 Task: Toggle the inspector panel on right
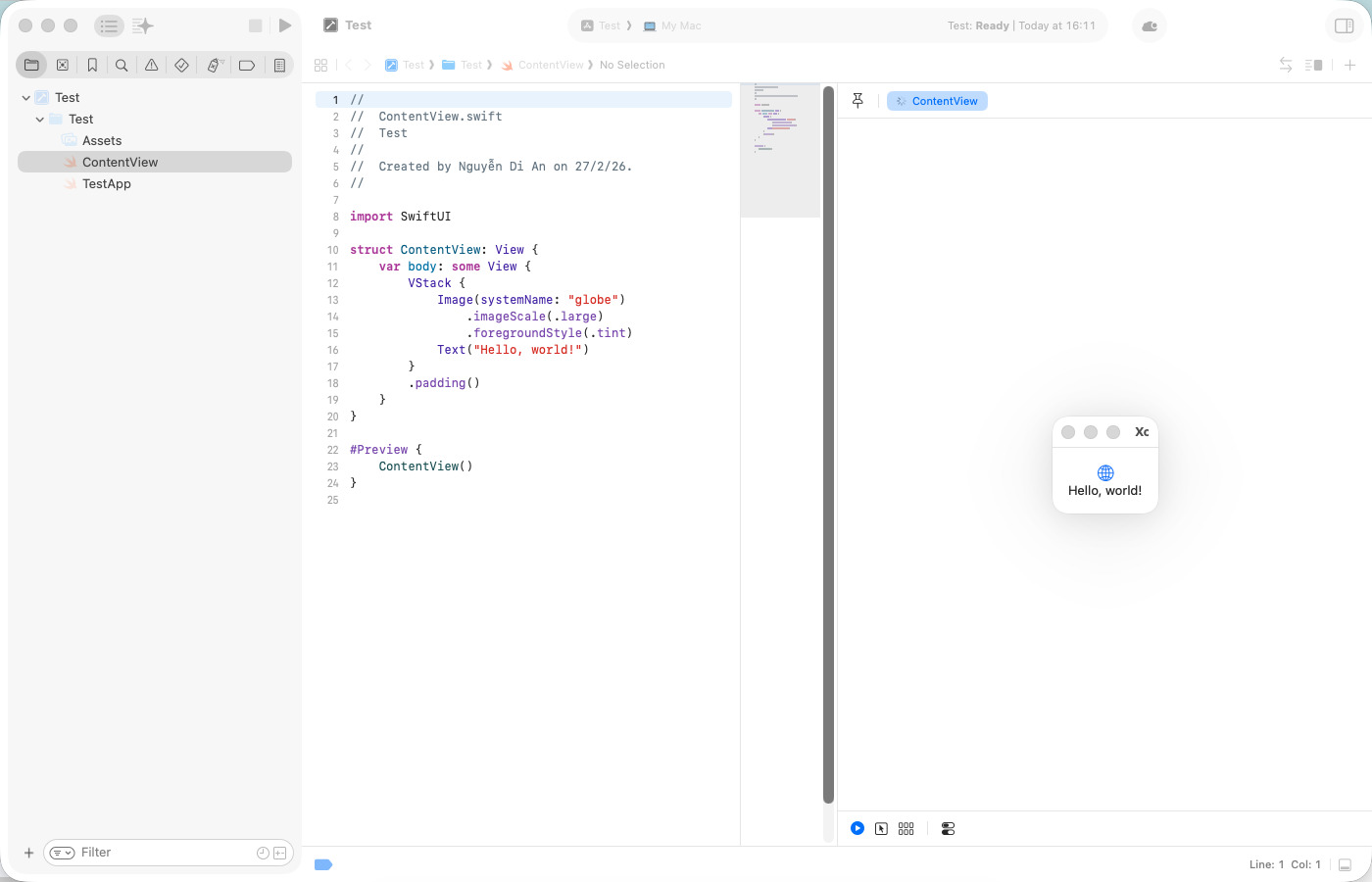[x=1344, y=25]
